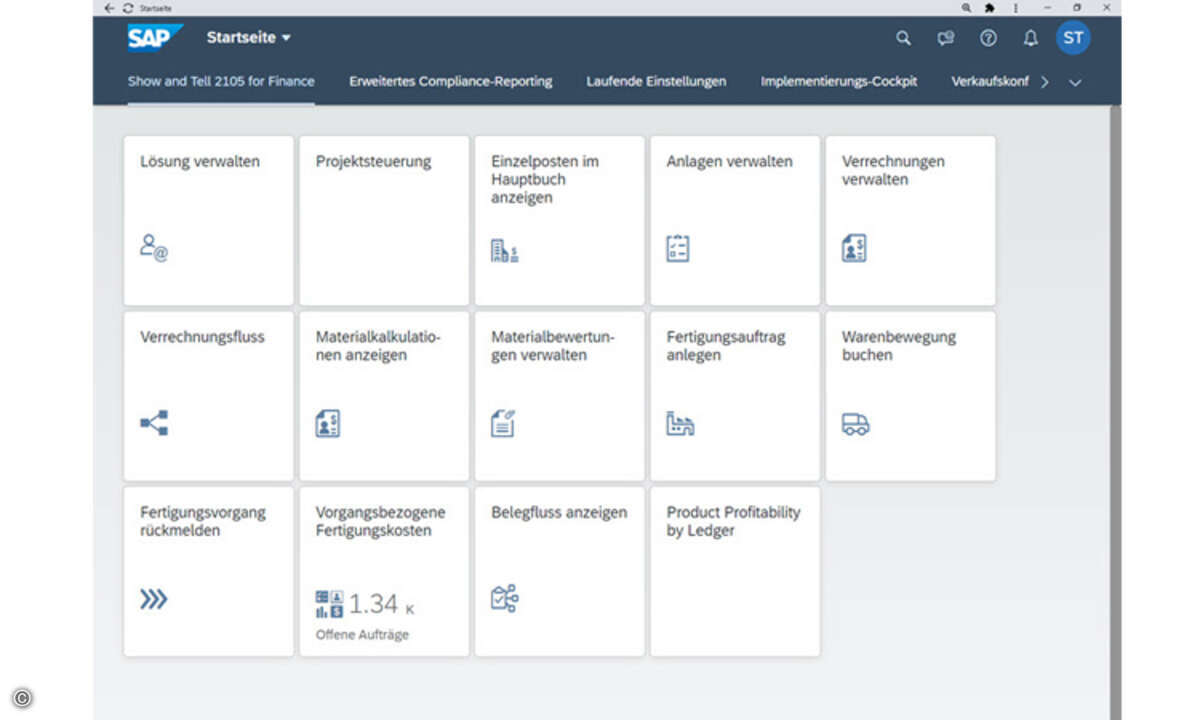Select the Laufende Einstellungen tab
1200x720 pixels.
coord(656,82)
